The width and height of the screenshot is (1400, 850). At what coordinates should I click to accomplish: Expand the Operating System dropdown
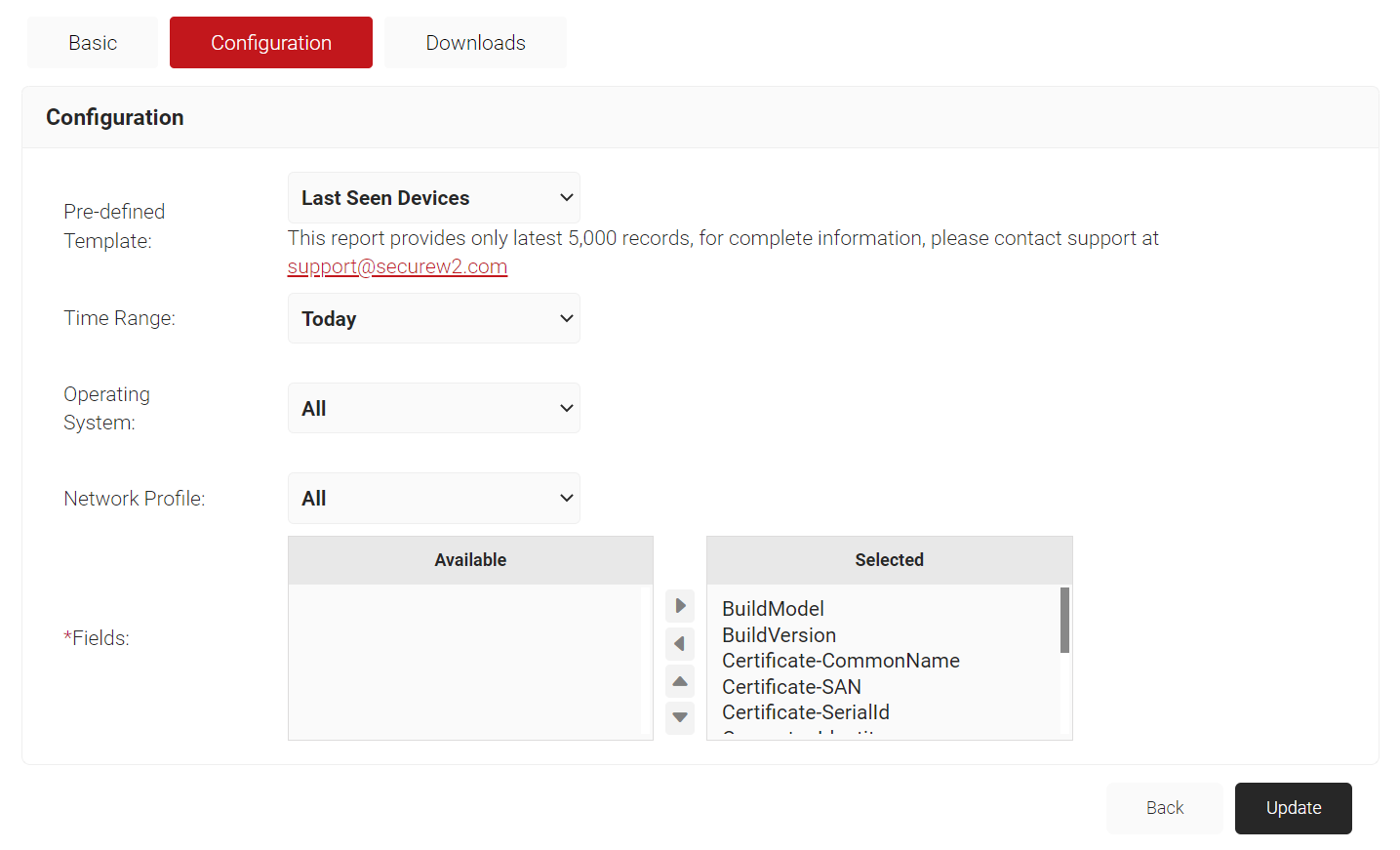tap(434, 409)
